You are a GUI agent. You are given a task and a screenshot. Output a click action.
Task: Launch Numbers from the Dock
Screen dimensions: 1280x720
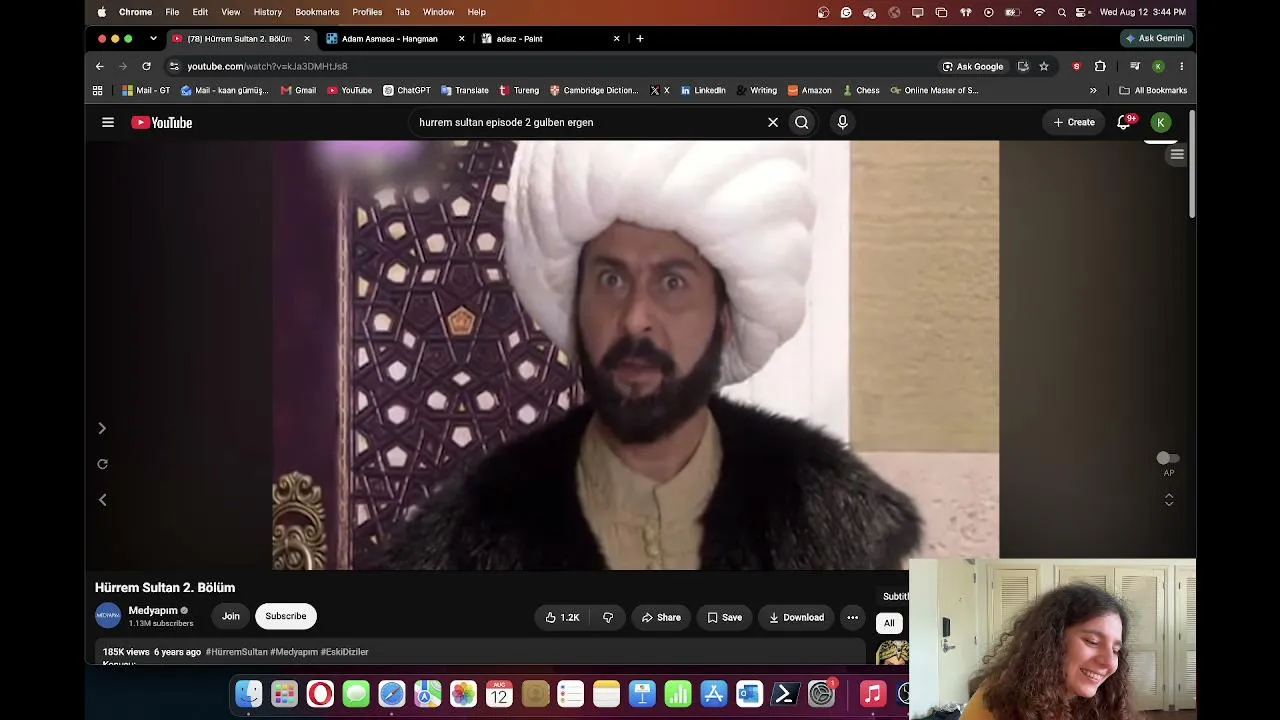tap(678, 693)
